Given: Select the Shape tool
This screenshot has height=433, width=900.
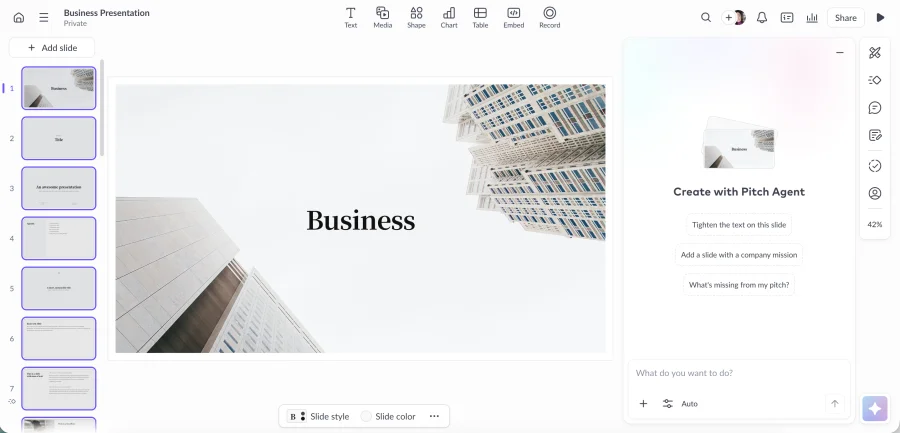Looking at the screenshot, I should click(x=416, y=17).
